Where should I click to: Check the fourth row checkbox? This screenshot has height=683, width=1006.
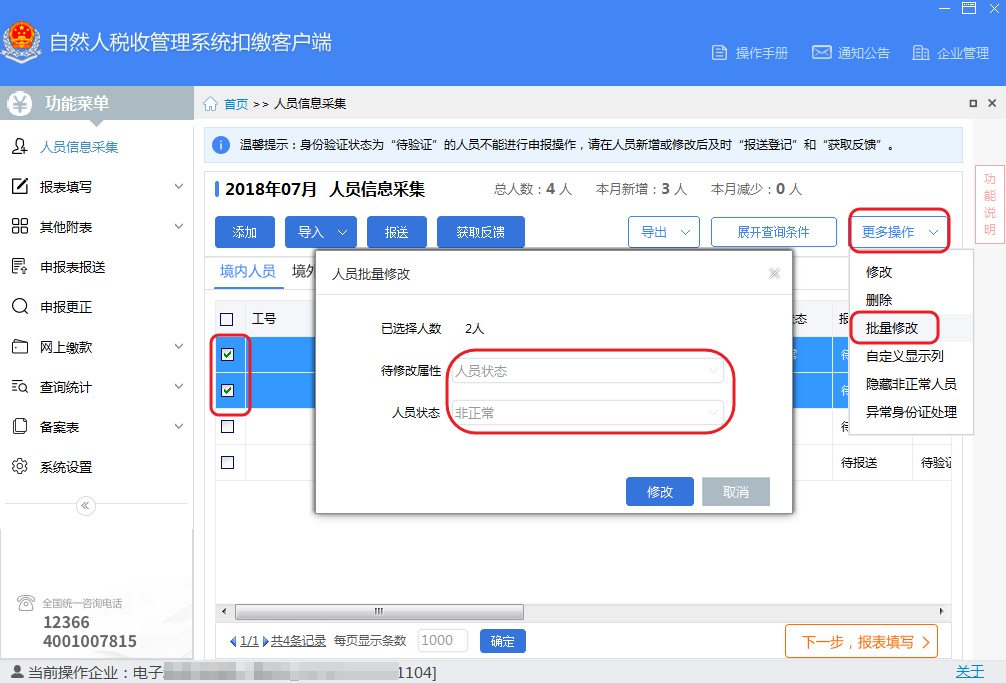click(x=227, y=462)
